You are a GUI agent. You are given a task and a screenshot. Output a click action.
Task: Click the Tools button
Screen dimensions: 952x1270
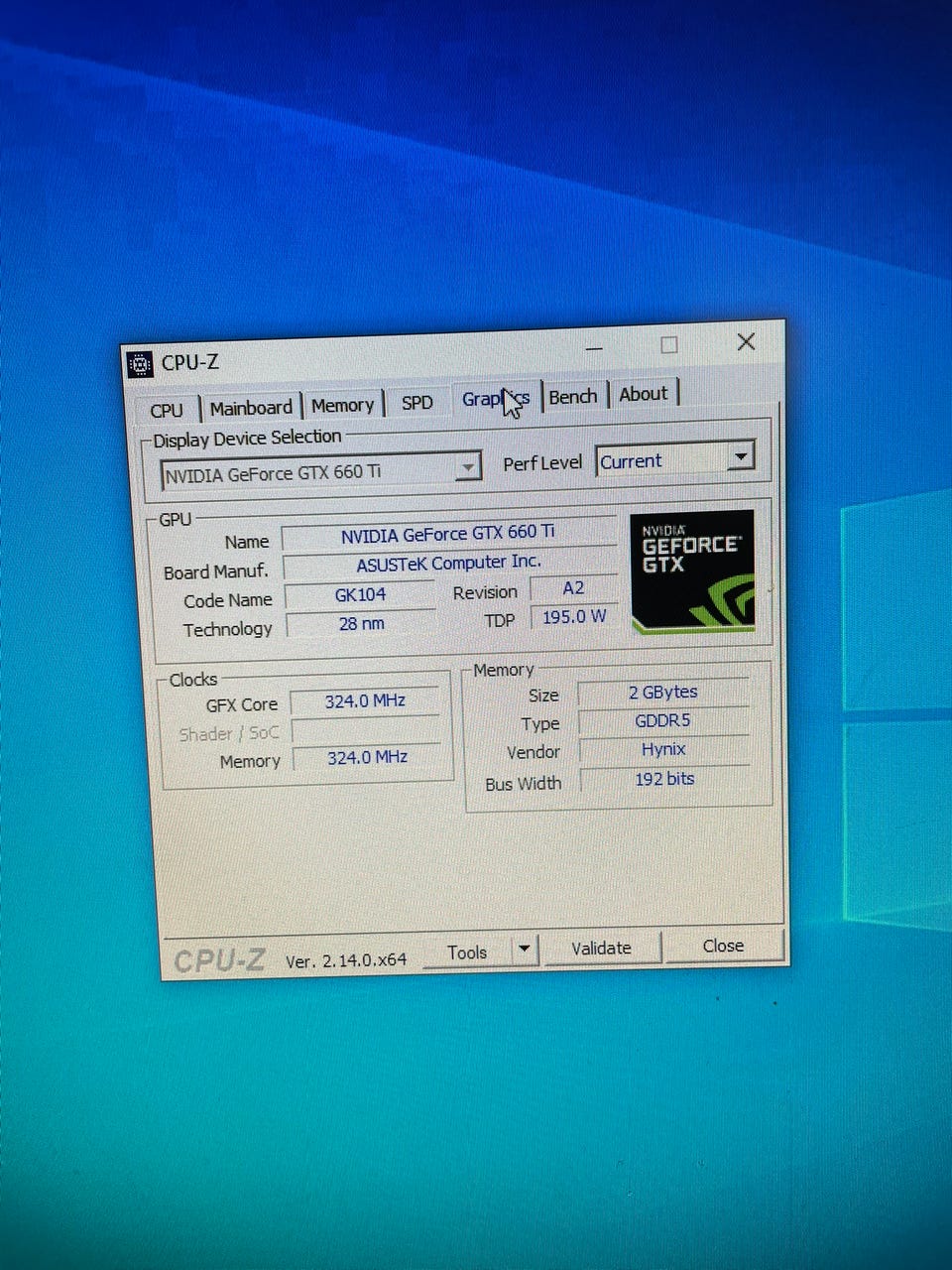point(467,952)
